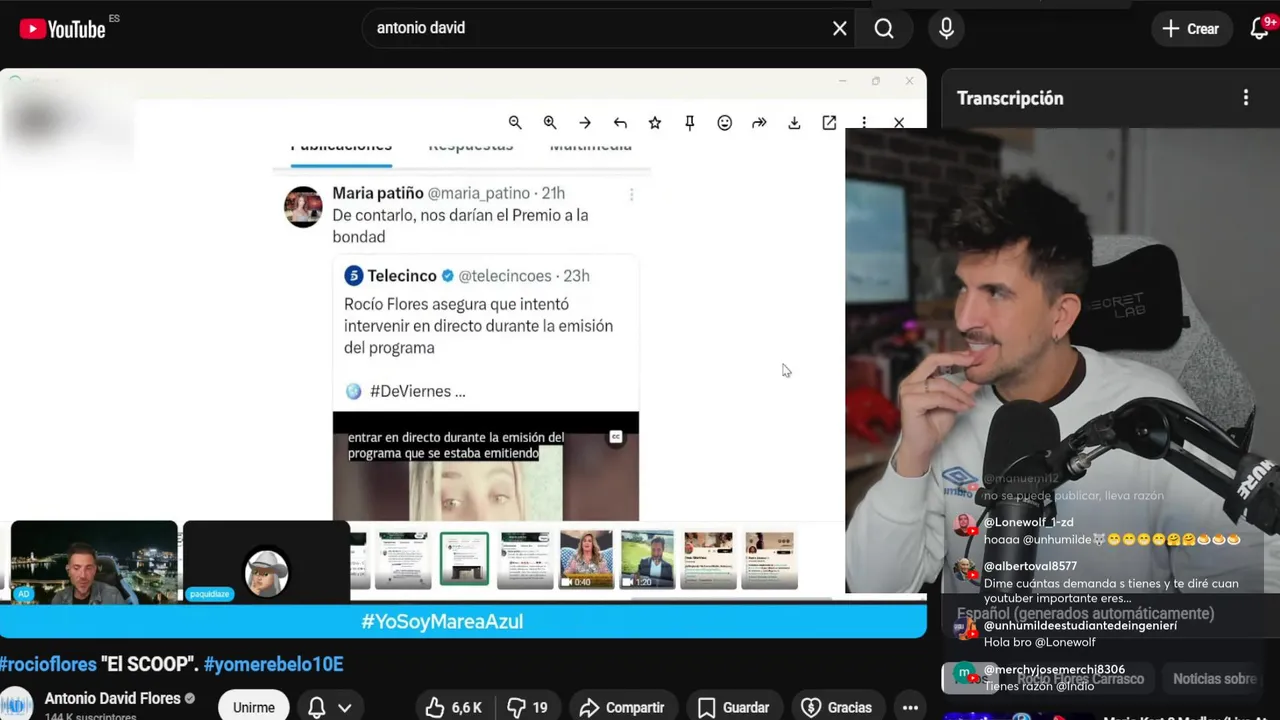Save the video with the Guardar button
1280x720 pixels.
click(733, 708)
